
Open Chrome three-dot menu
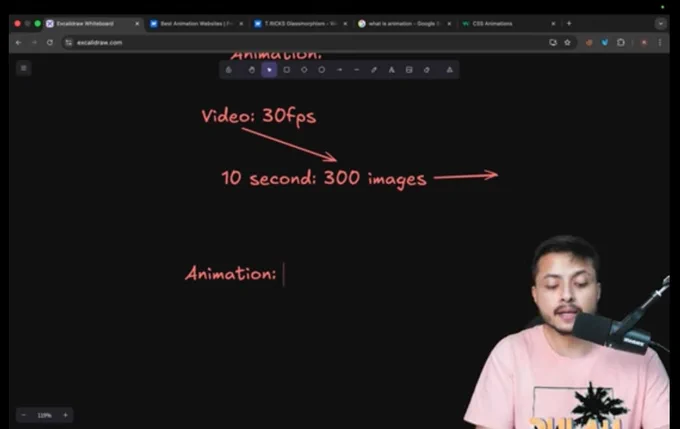click(x=660, y=43)
